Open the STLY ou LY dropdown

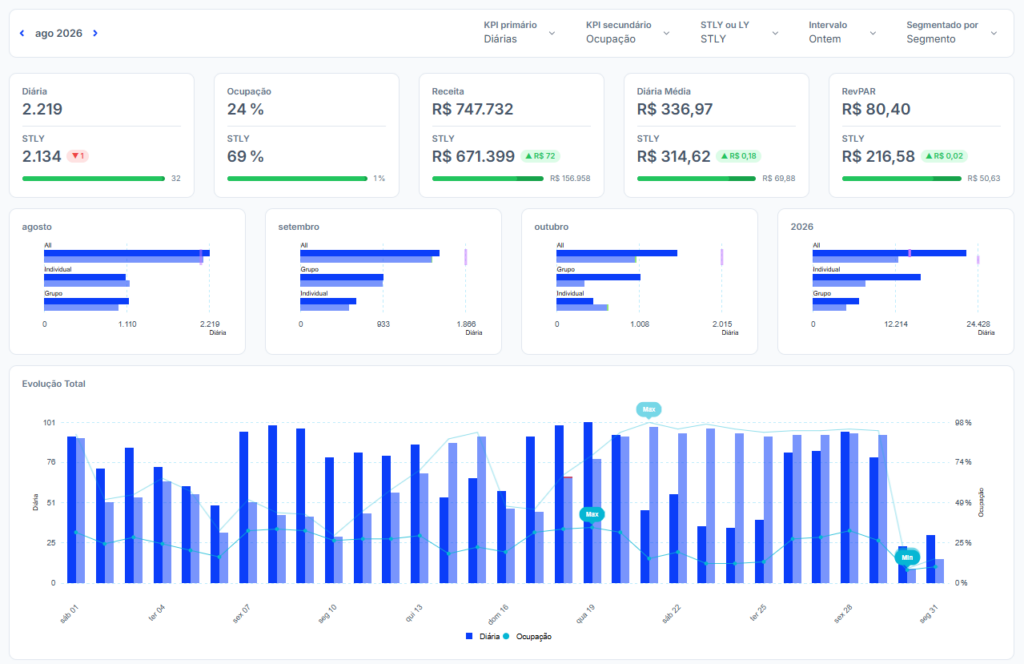[739, 33]
